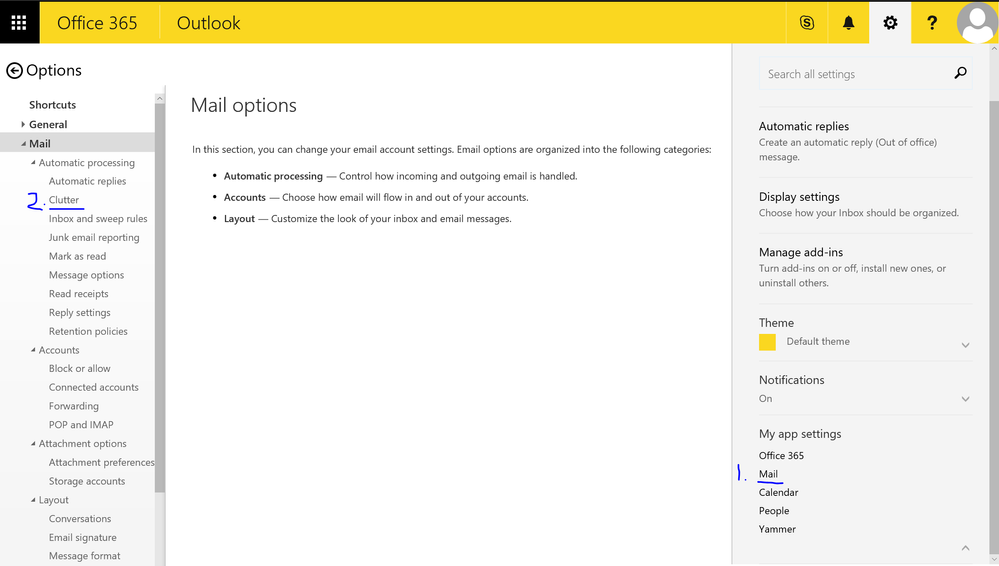The image size is (999, 566).
Task: Open Retention policies
Action: (x=88, y=331)
